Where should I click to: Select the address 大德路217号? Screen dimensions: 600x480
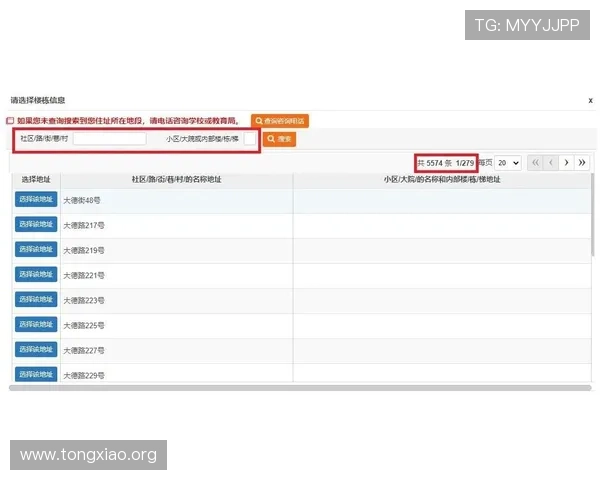[x=36, y=224]
